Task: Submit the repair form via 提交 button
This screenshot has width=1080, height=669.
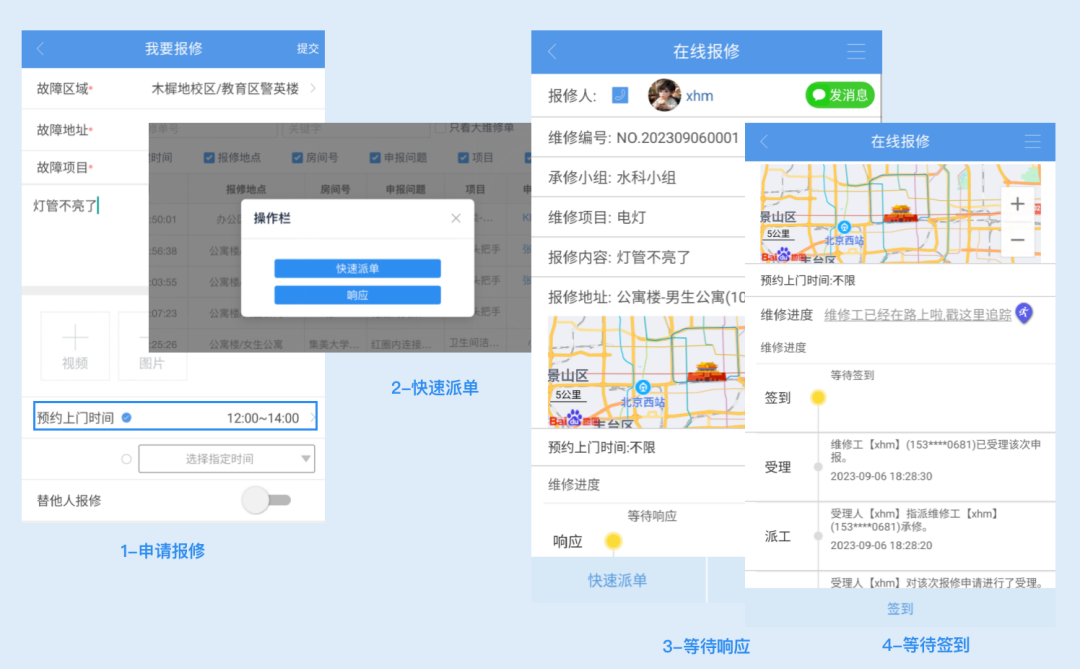Action: tap(307, 48)
